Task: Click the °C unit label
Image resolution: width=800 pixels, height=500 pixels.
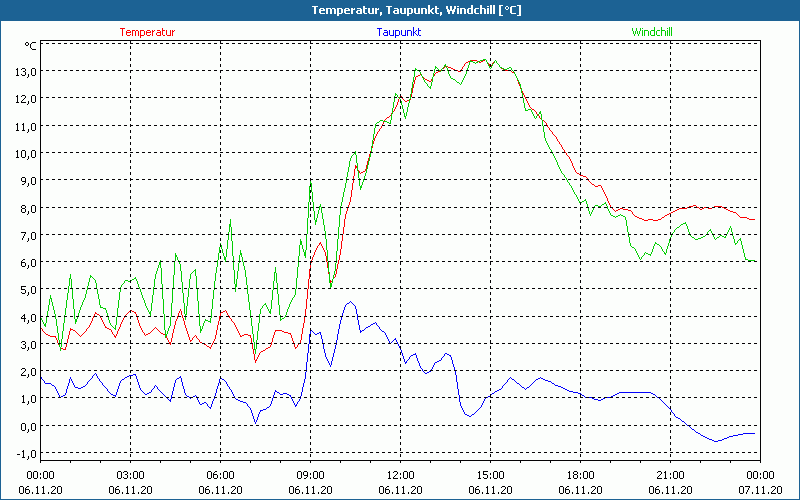Action: point(31,46)
